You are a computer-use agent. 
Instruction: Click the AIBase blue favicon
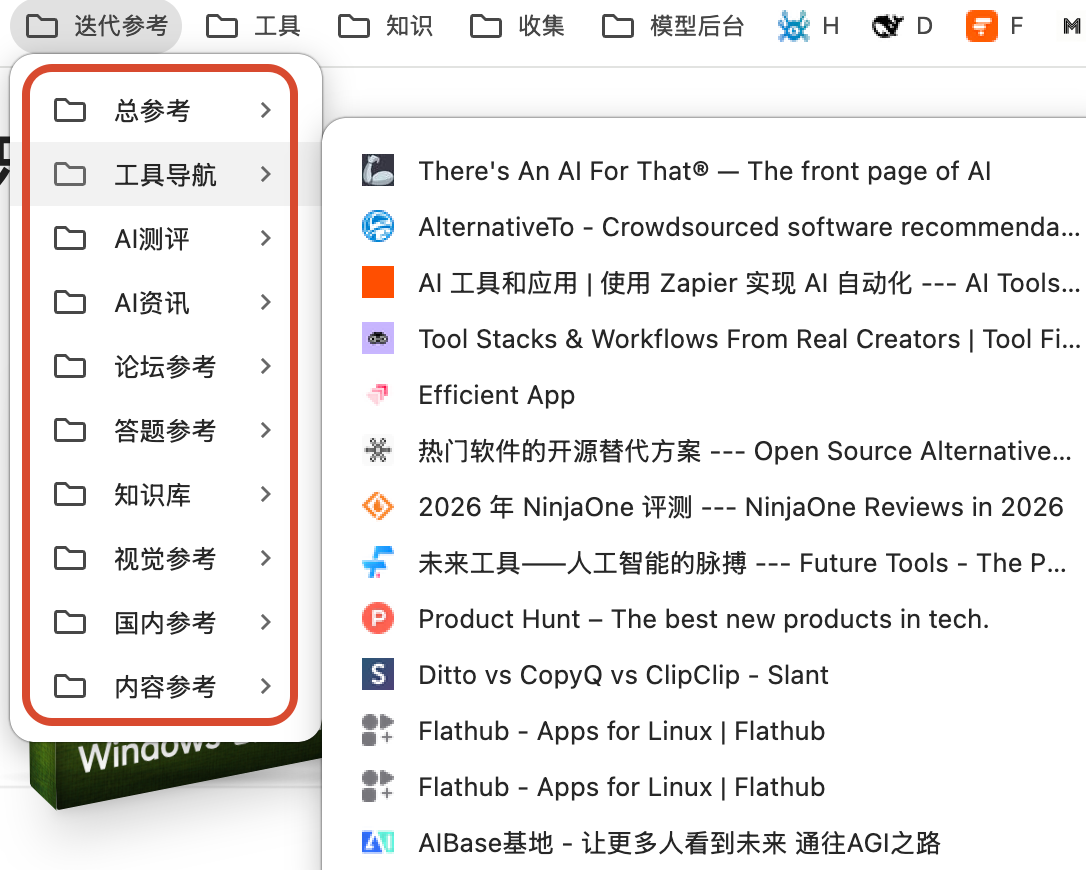click(x=378, y=843)
